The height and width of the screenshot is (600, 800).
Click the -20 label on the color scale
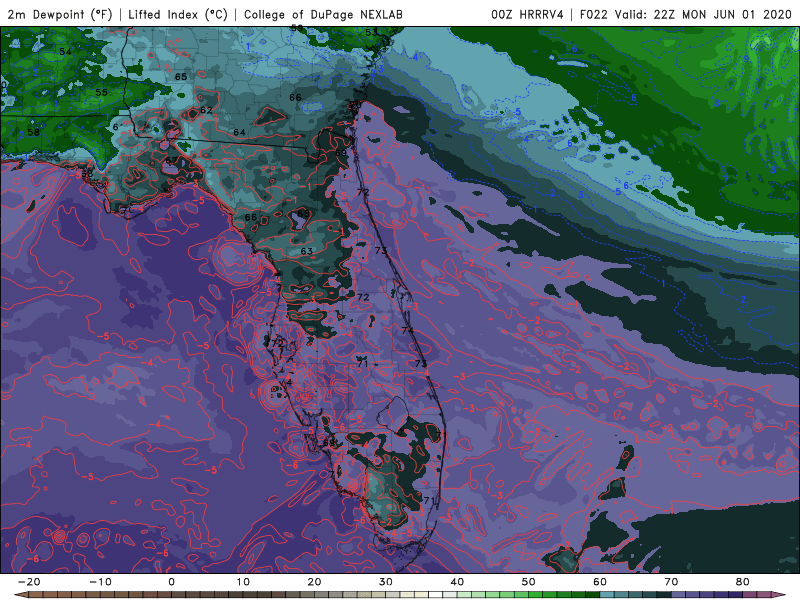pos(29,582)
